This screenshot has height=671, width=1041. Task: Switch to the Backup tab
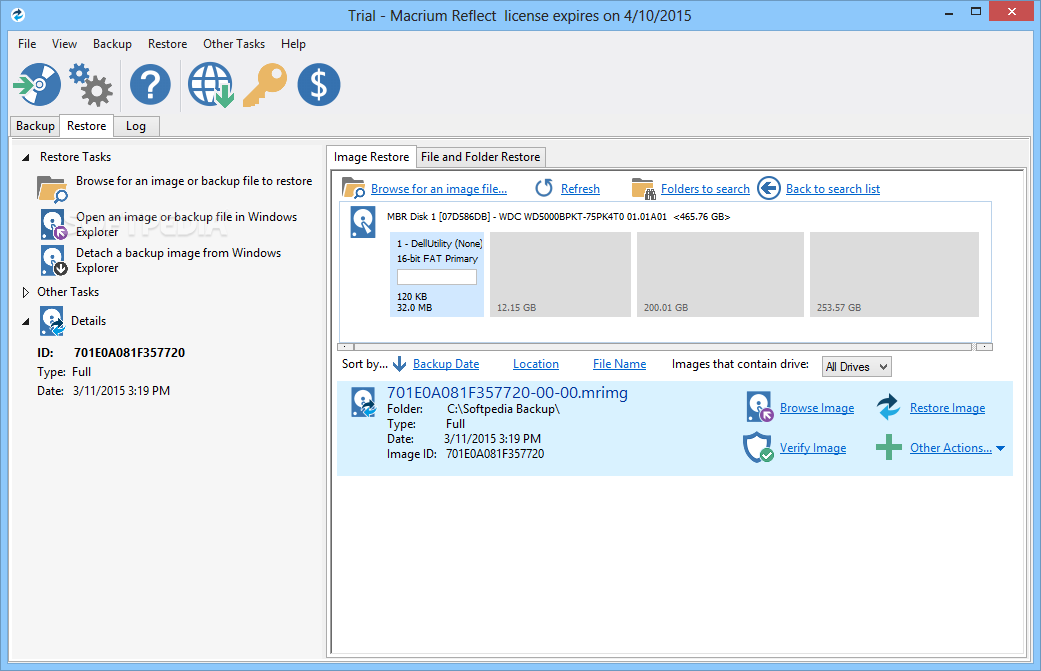coord(35,126)
